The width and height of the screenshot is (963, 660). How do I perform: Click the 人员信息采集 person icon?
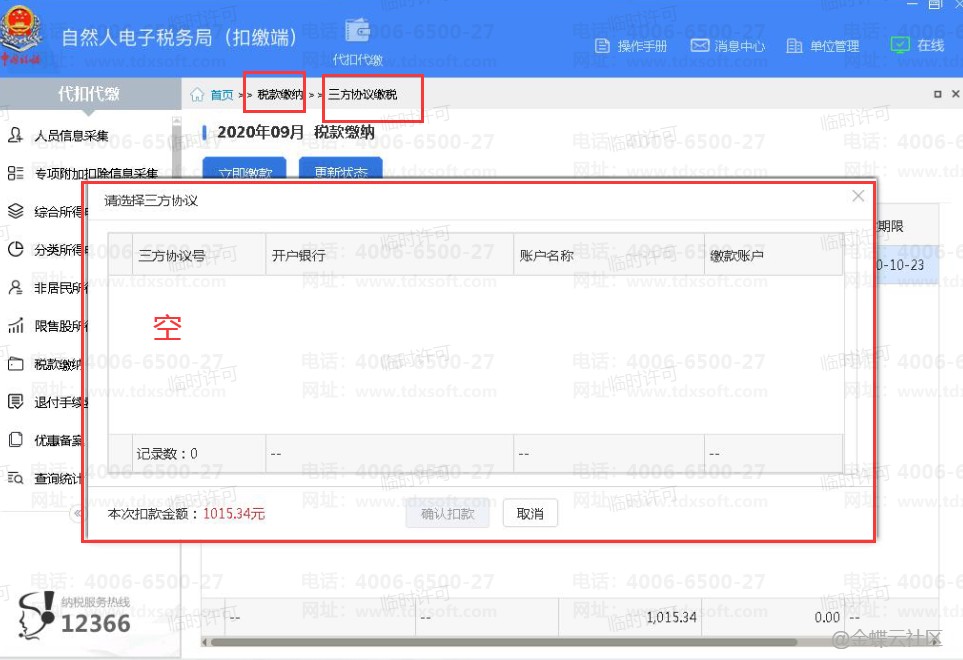(15, 135)
